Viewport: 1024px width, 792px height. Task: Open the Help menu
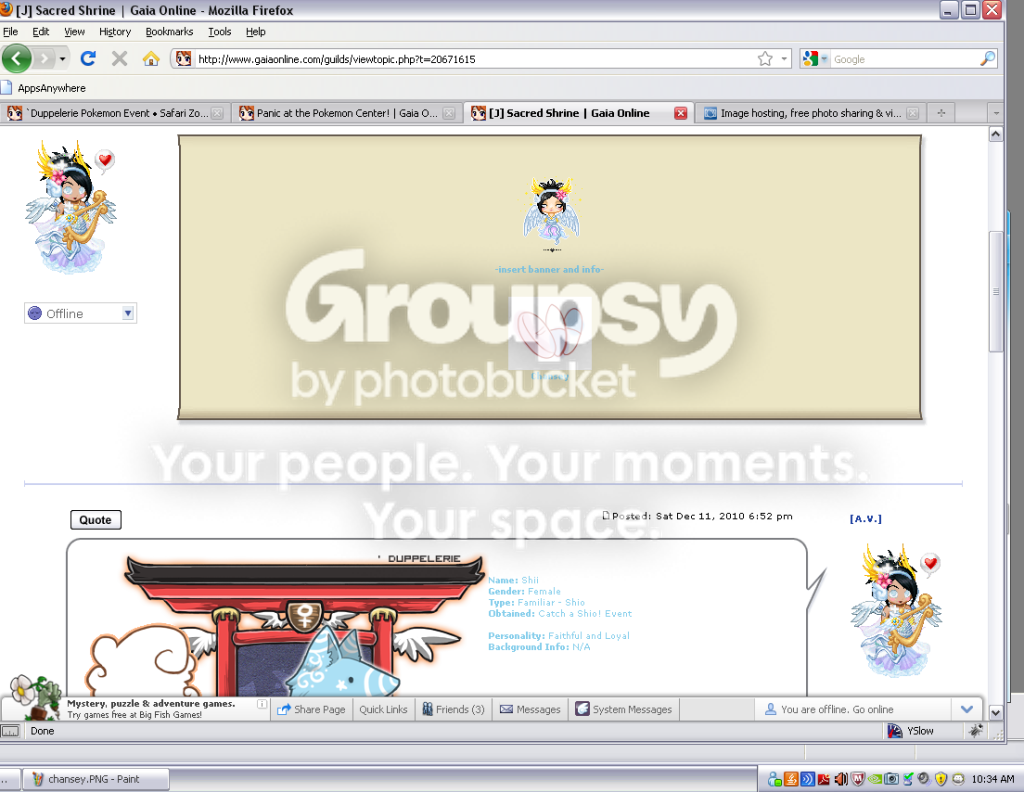[255, 31]
